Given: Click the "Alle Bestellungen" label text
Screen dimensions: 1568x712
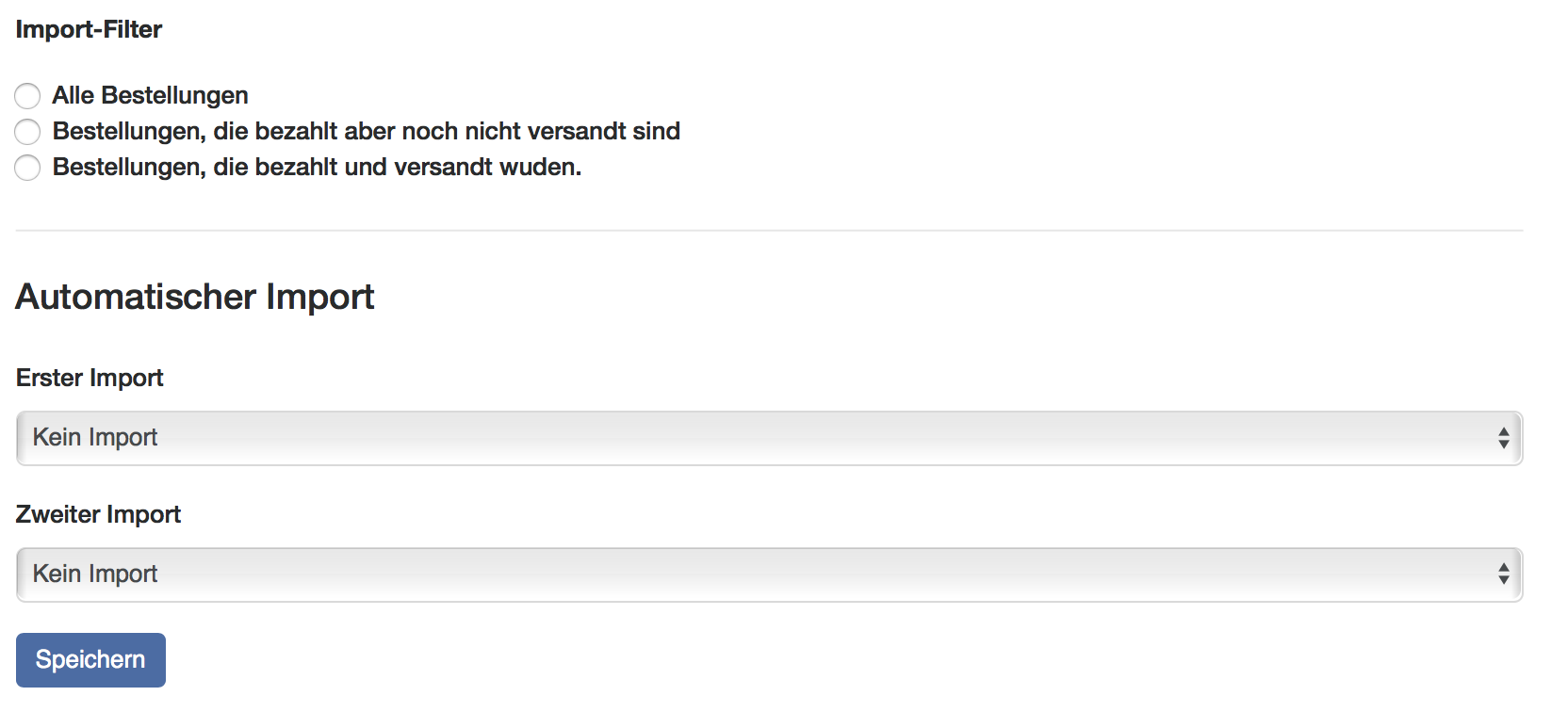Looking at the screenshot, I should (x=150, y=96).
